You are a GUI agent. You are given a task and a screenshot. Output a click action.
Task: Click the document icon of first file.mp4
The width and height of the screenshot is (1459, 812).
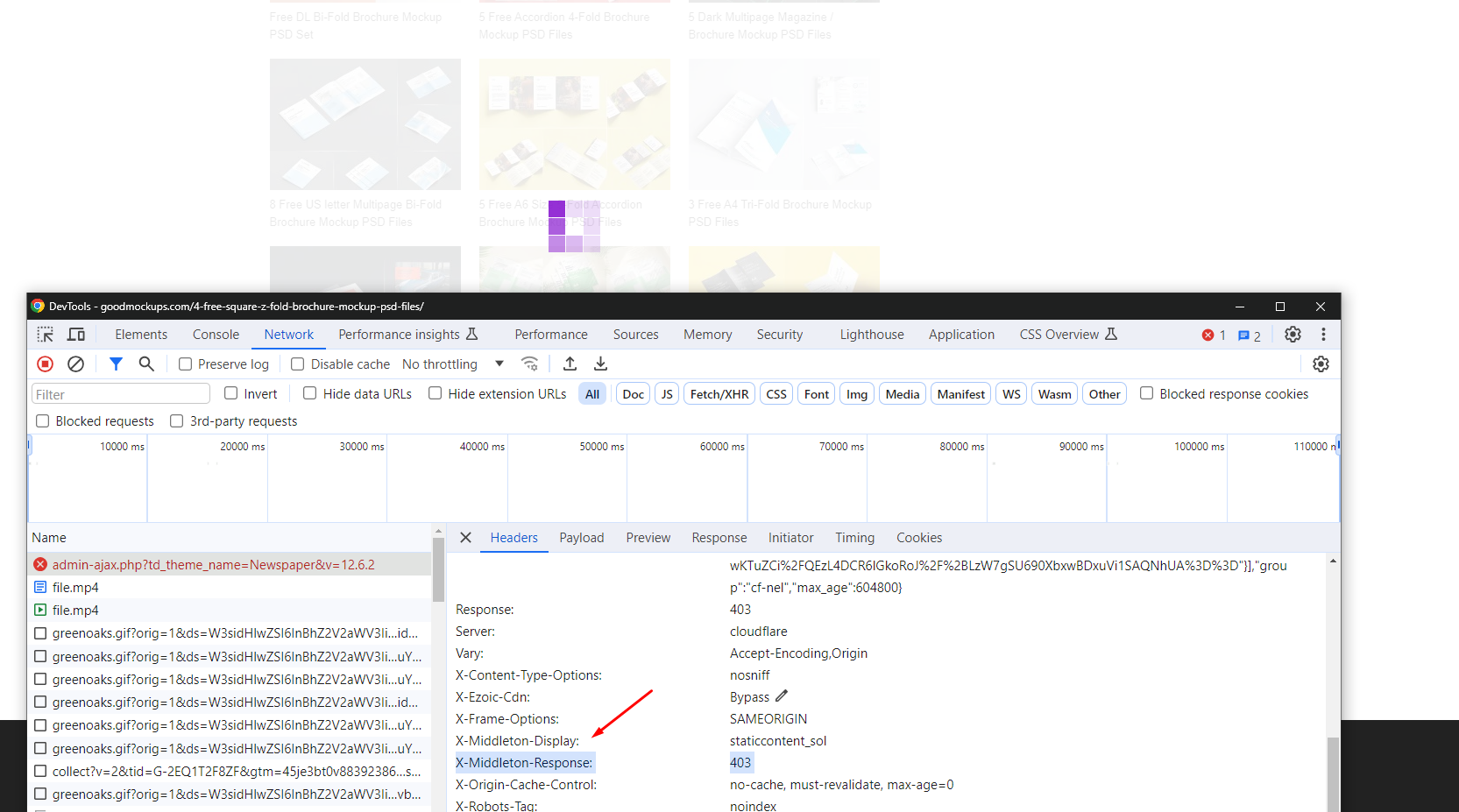[40, 587]
